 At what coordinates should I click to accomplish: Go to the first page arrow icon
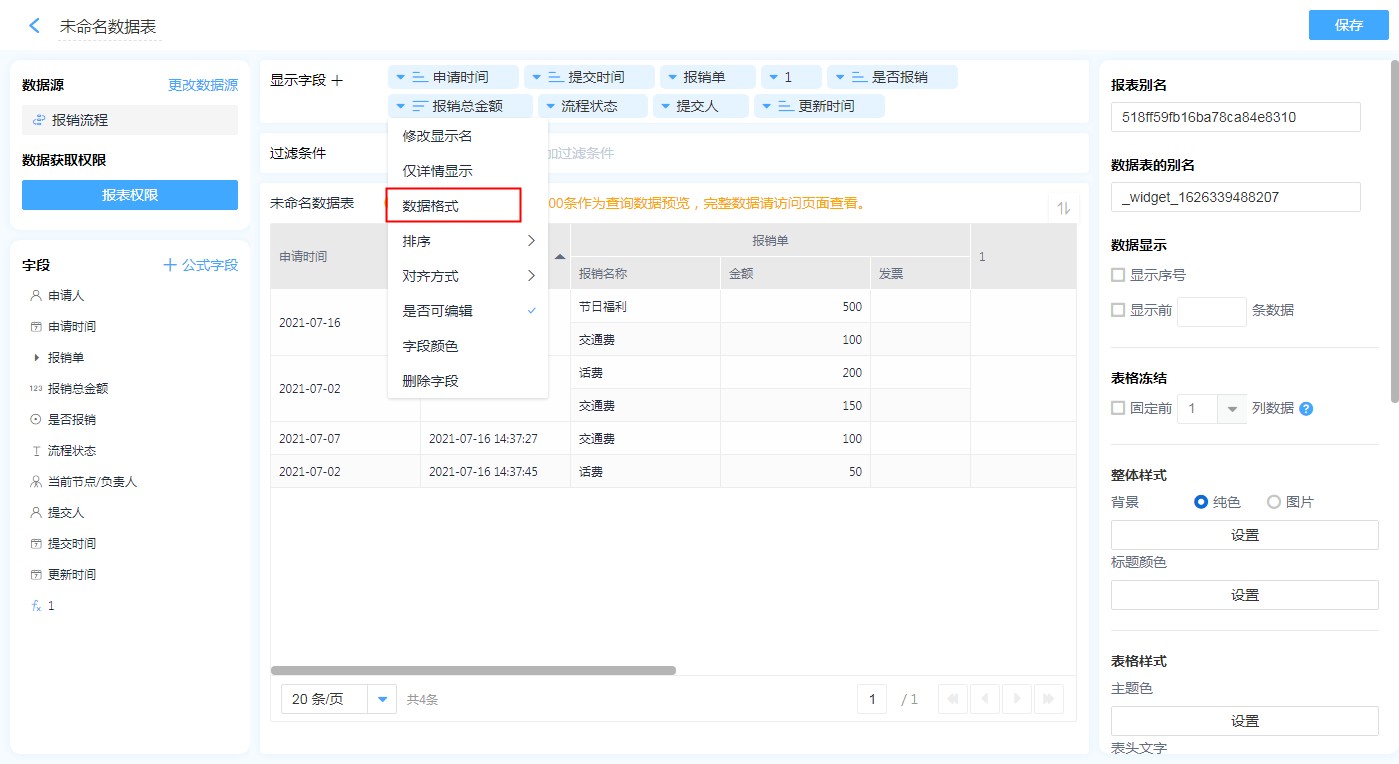click(954, 700)
